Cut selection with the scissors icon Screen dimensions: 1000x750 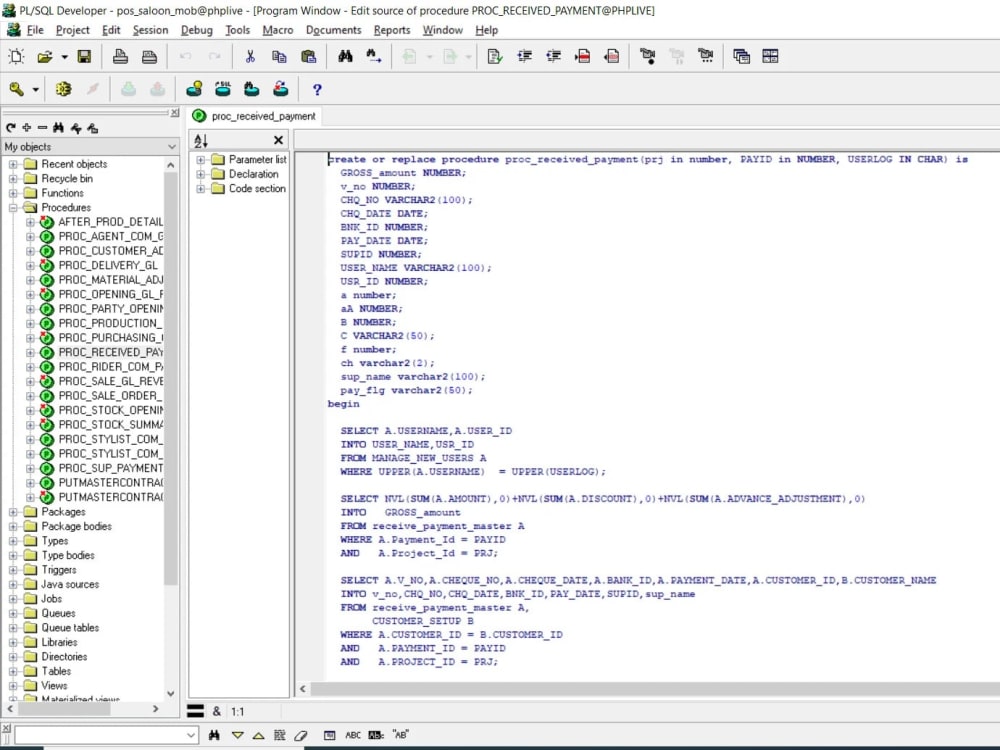250,57
